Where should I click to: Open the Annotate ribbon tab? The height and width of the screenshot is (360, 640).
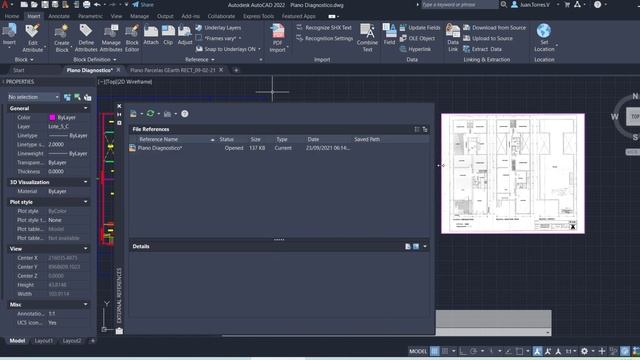tap(59, 16)
